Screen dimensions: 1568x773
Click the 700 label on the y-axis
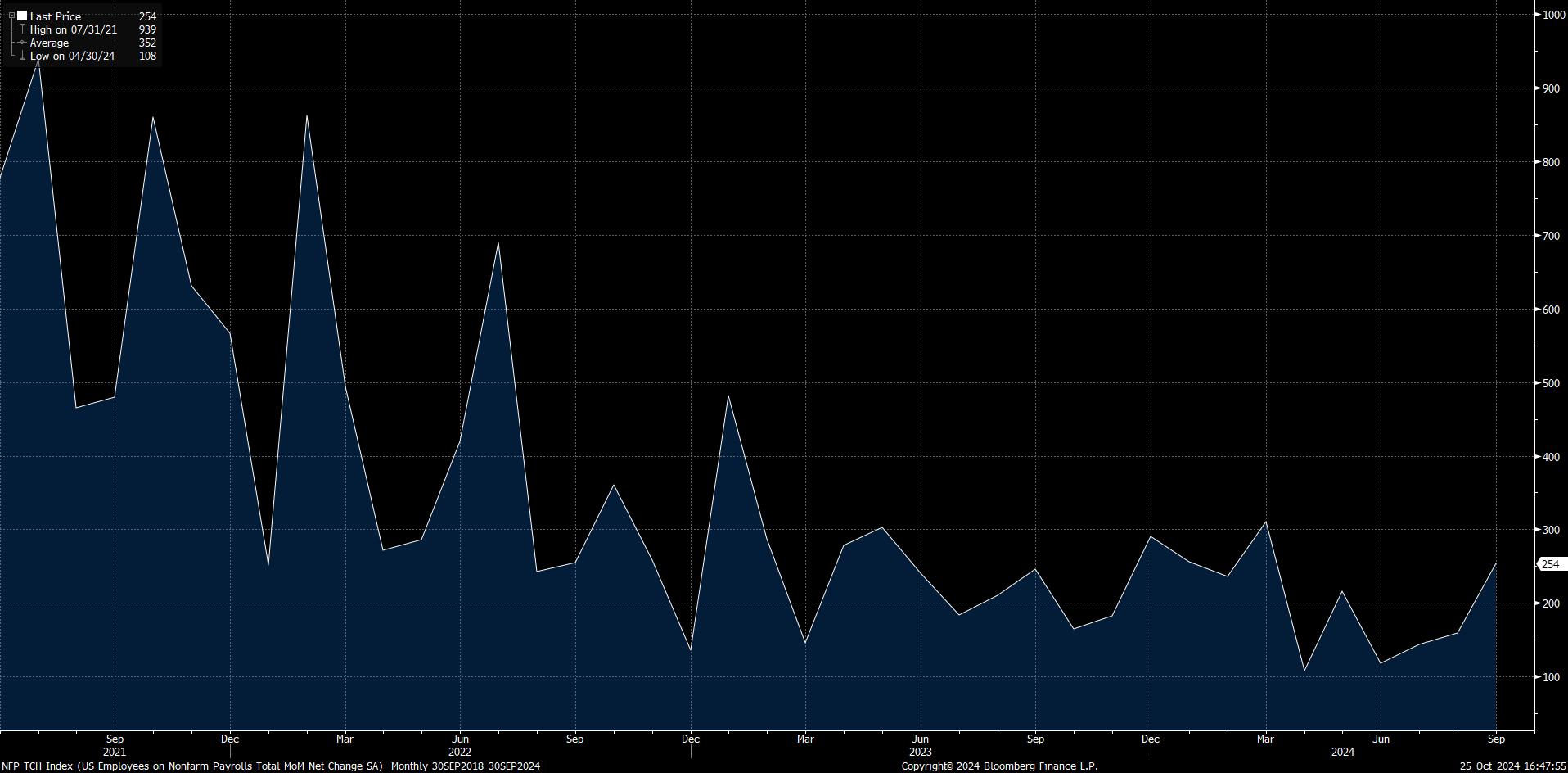[x=1551, y=236]
